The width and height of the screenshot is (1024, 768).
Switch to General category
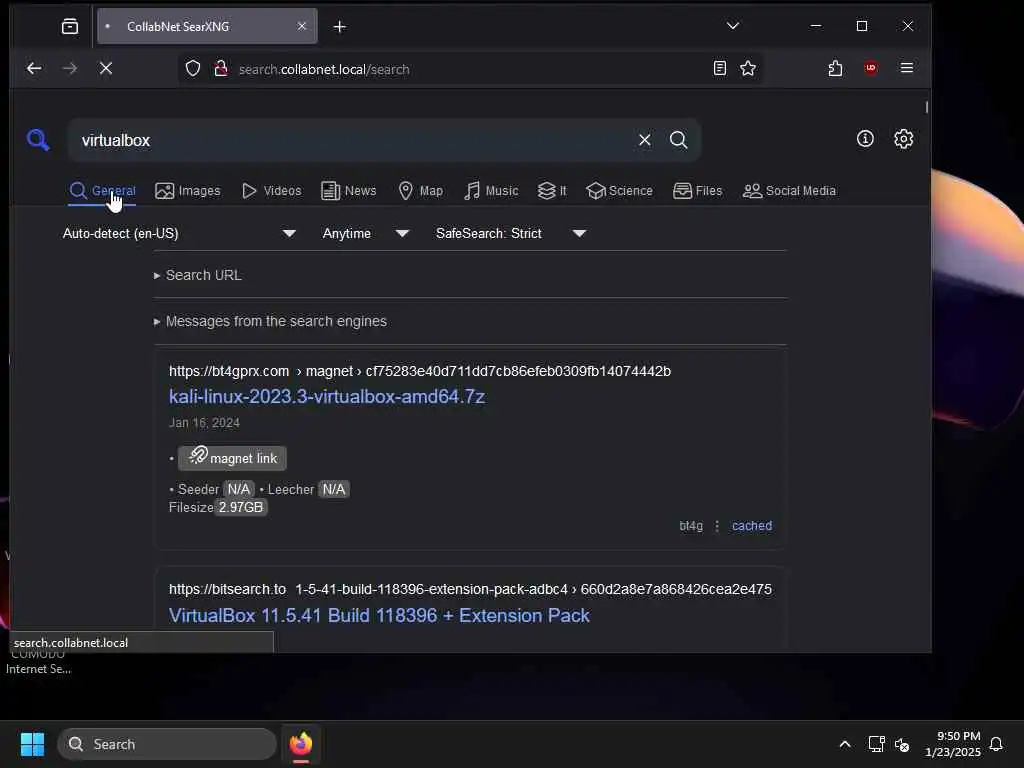[x=103, y=191]
